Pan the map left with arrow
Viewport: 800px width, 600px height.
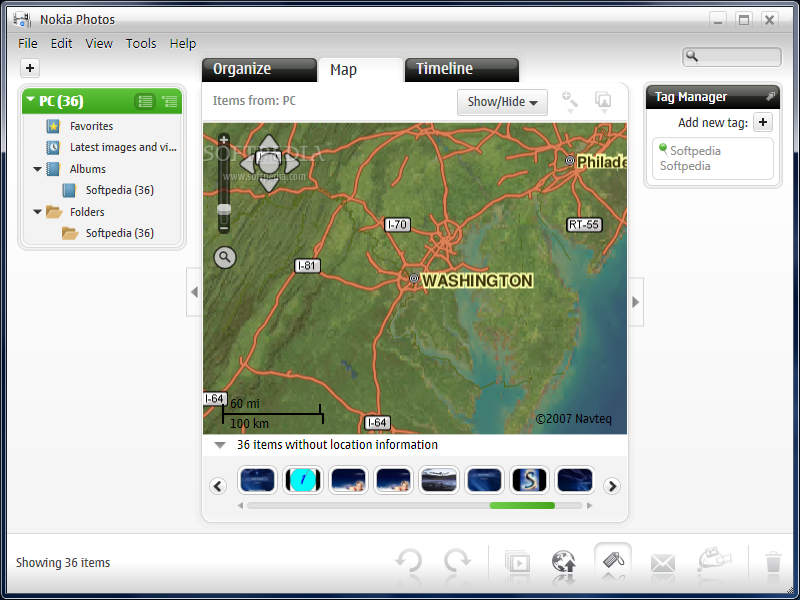tap(247, 163)
